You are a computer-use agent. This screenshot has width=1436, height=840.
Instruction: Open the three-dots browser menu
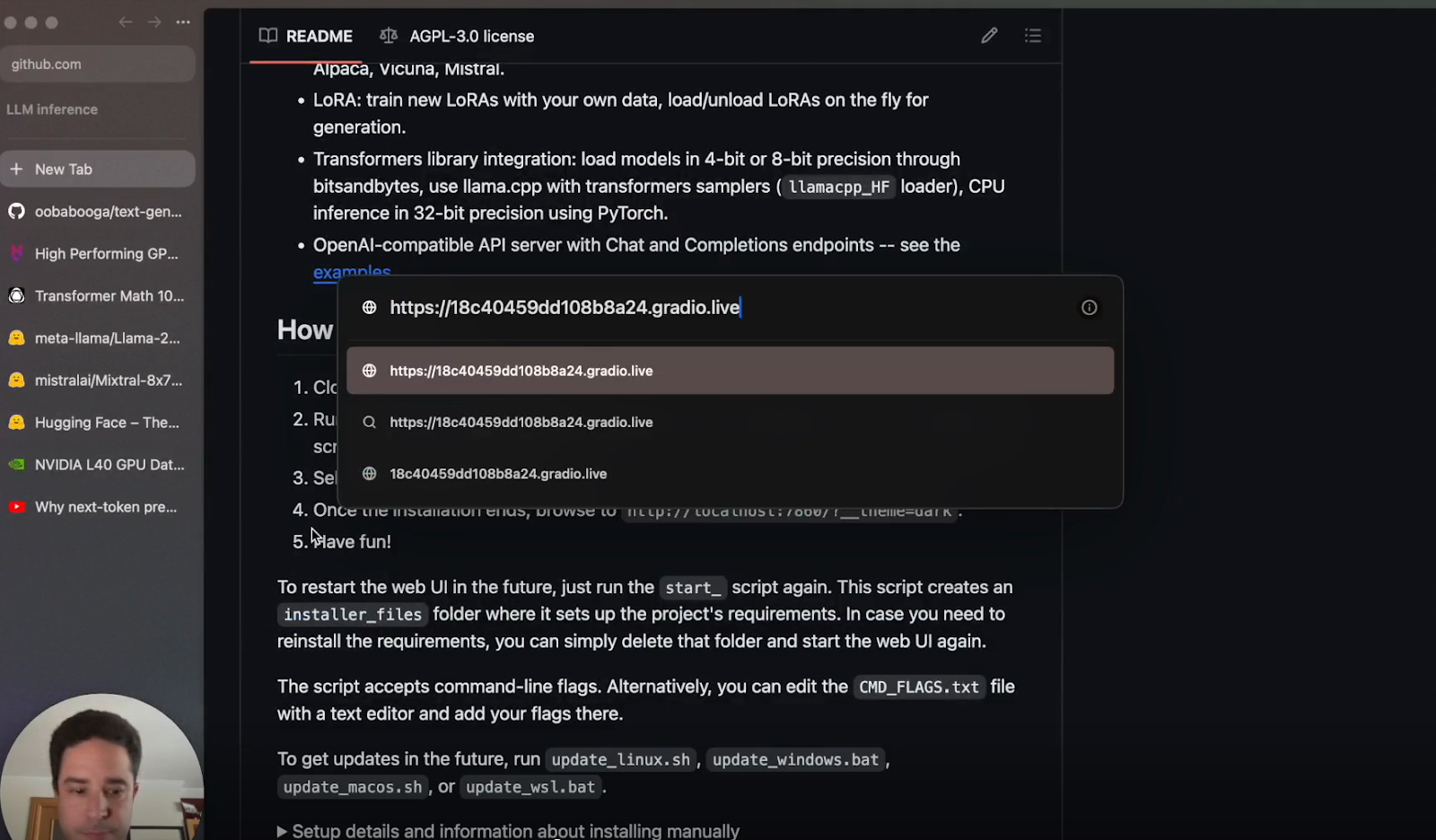pos(183,22)
